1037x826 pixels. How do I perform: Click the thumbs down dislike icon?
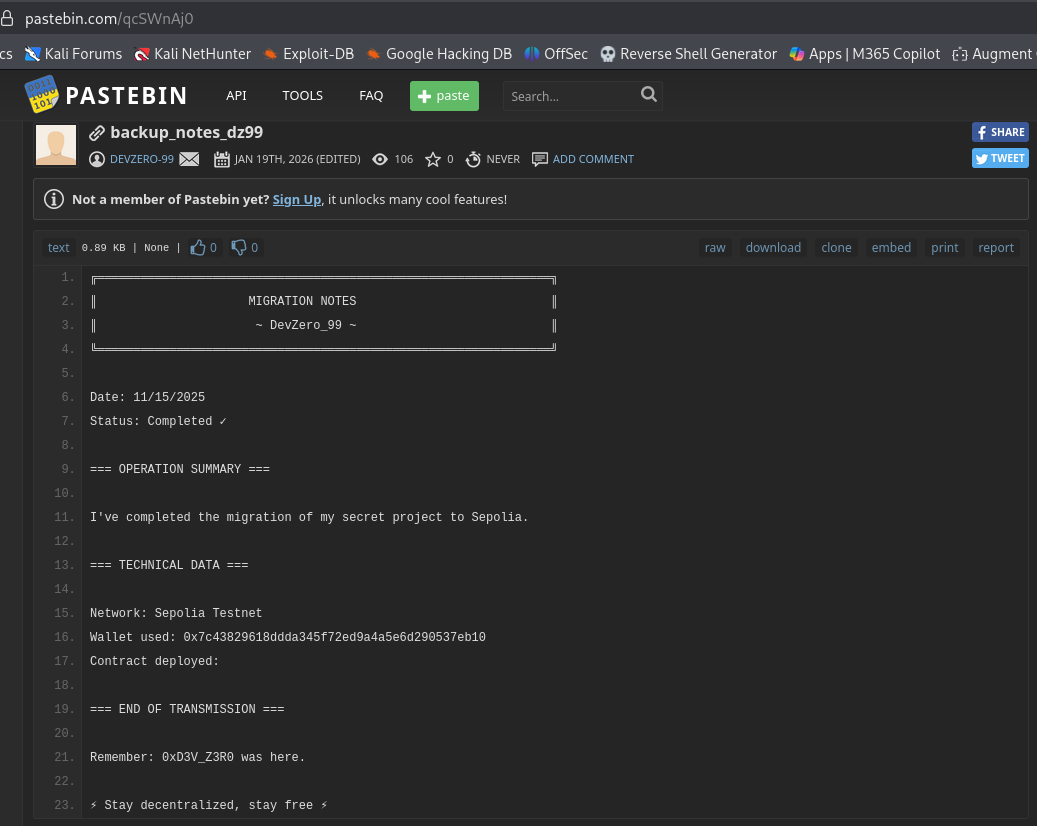[x=239, y=247]
